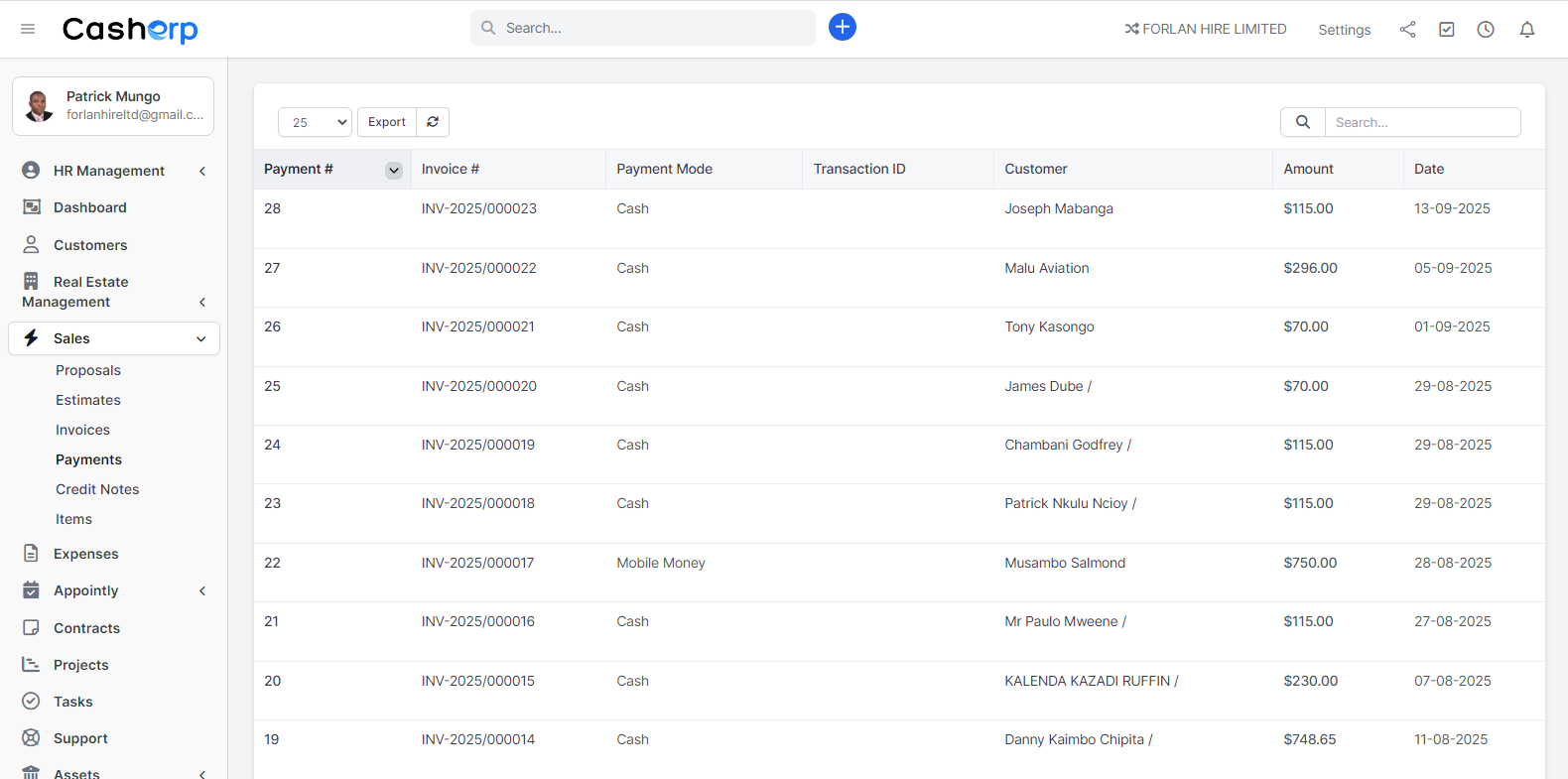Click into the table Search field
The height and width of the screenshot is (779, 1568).
(x=1421, y=122)
